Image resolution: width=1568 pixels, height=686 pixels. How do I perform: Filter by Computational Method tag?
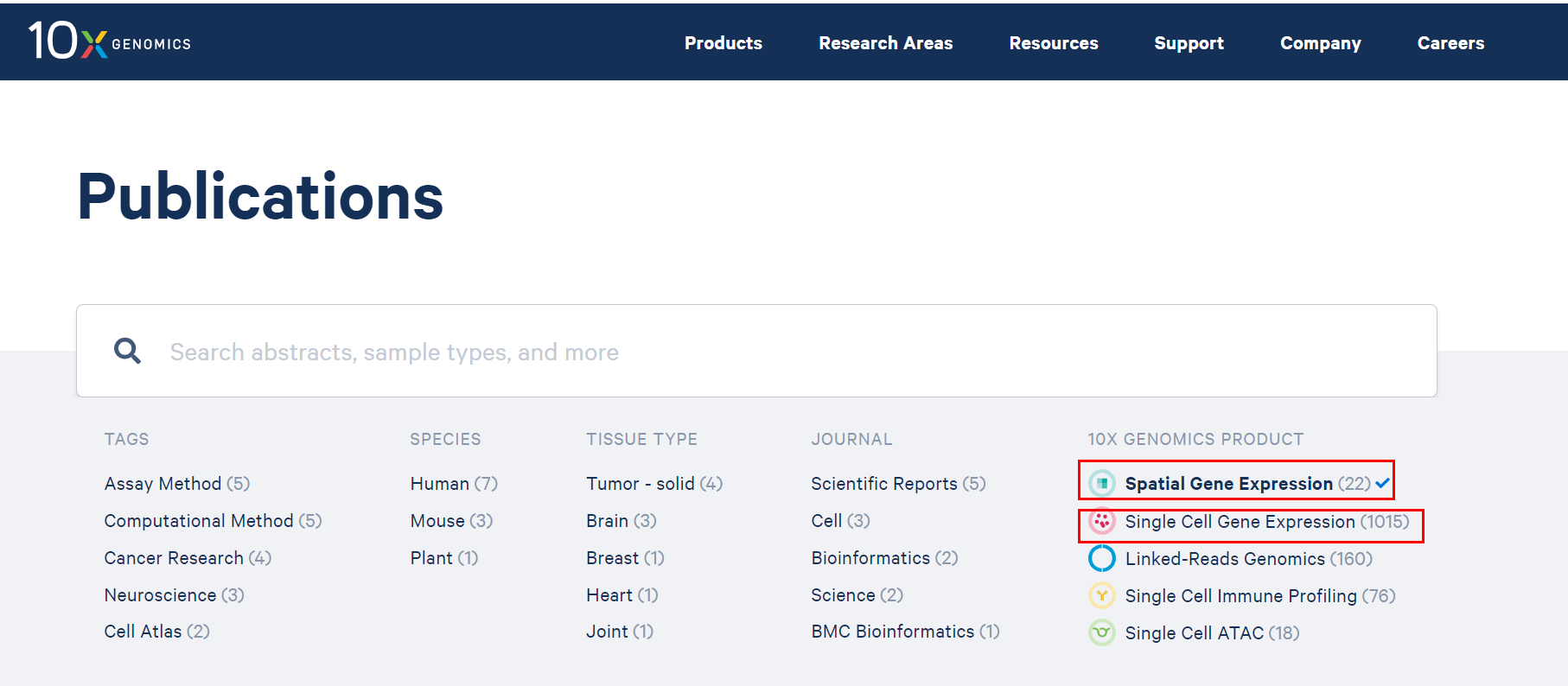[x=213, y=521]
